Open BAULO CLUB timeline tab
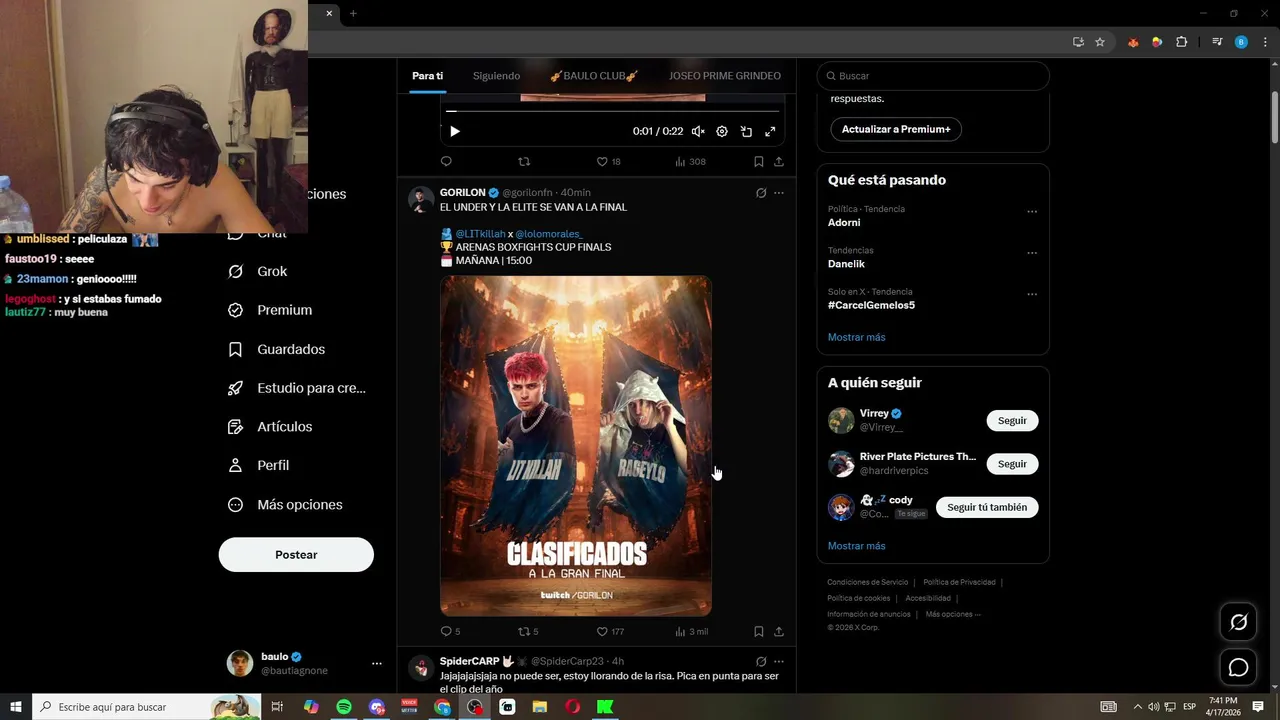 [594, 76]
